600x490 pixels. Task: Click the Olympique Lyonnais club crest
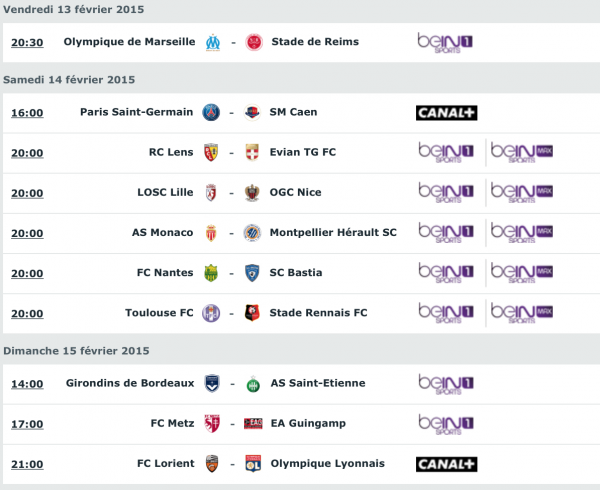(252, 463)
